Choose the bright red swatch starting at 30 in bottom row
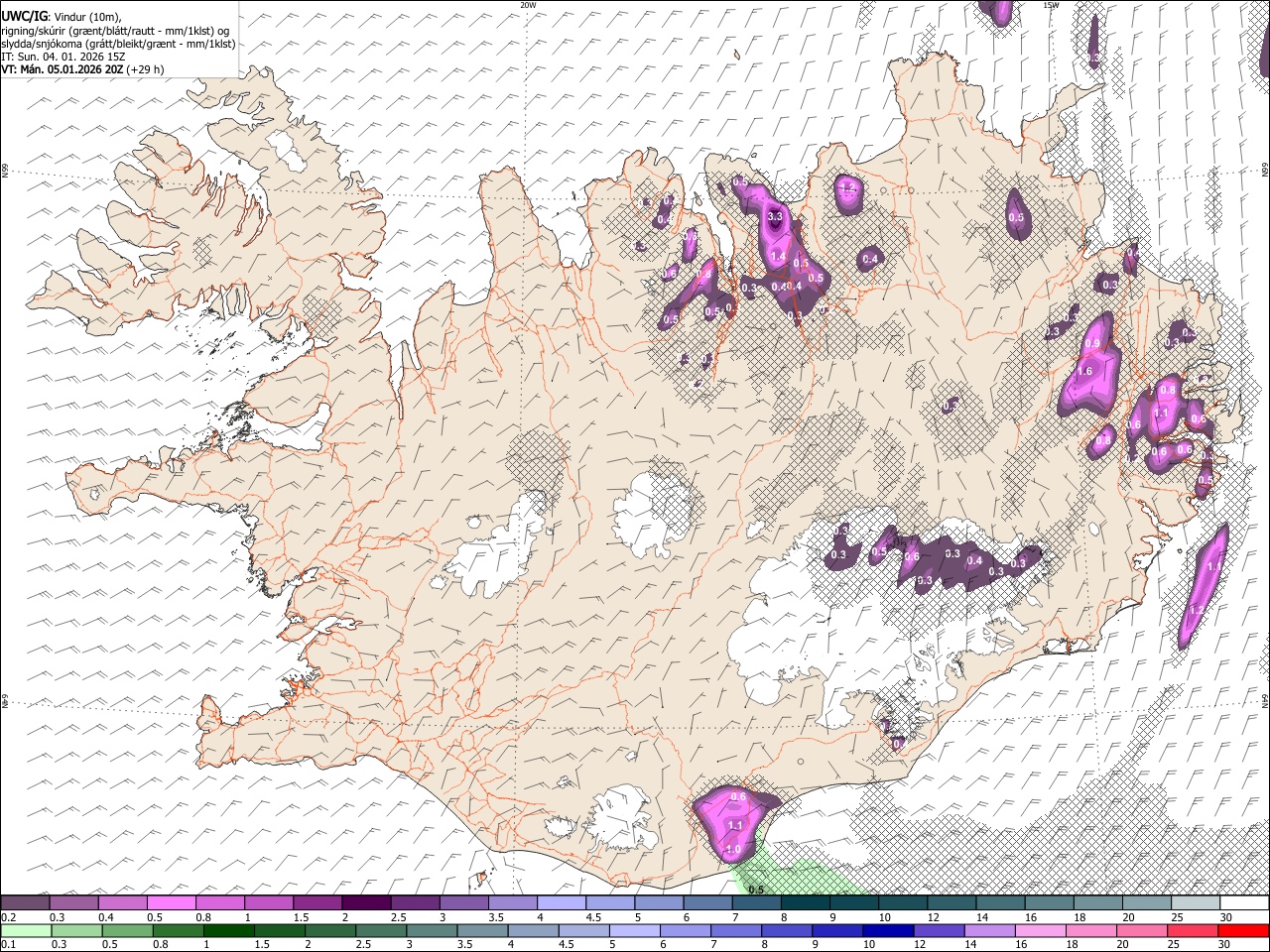This screenshot has height=952, width=1270. [x=1243, y=930]
